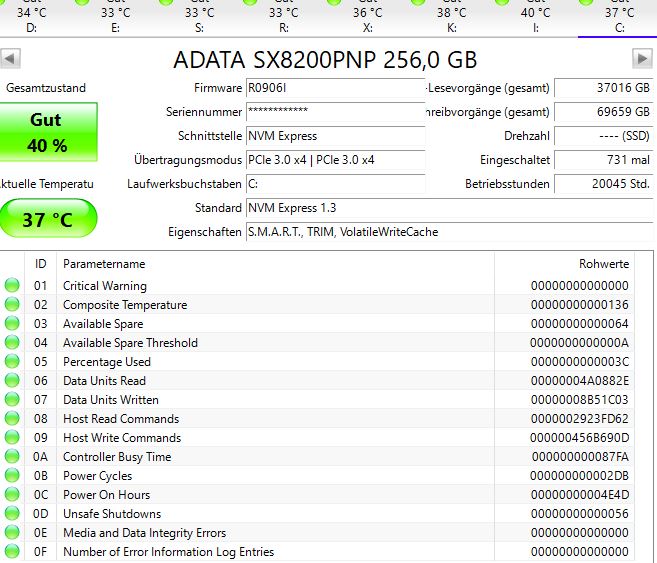Select the Unsafe Shutdowns parameter name
The width and height of the screenshot is (657, 563).
coord(112,514)
